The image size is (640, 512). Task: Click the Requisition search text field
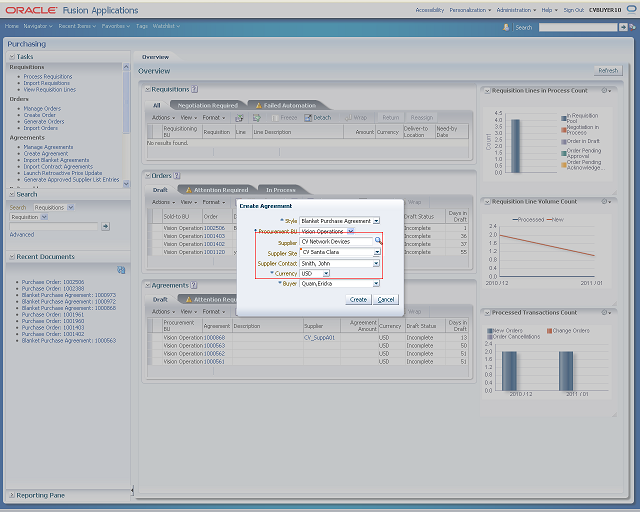pyautogui.click(x=54, y=226)
